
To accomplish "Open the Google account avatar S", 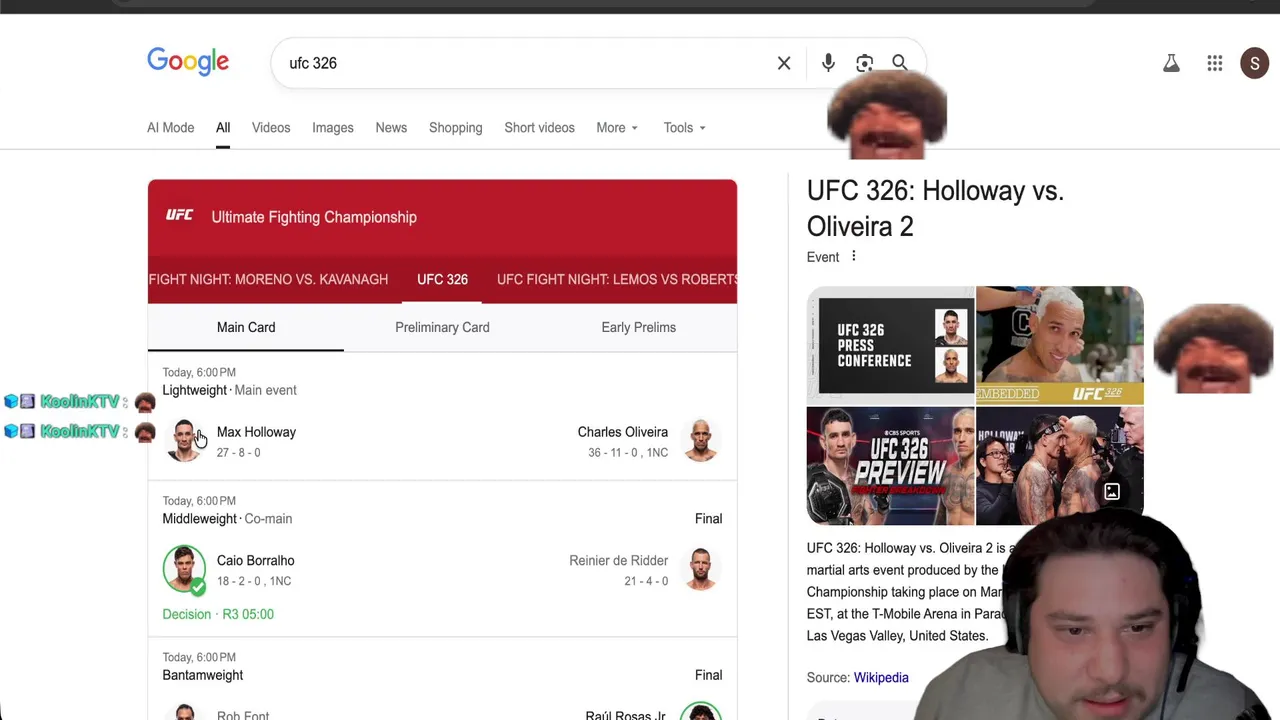I will pos(1255,63).
